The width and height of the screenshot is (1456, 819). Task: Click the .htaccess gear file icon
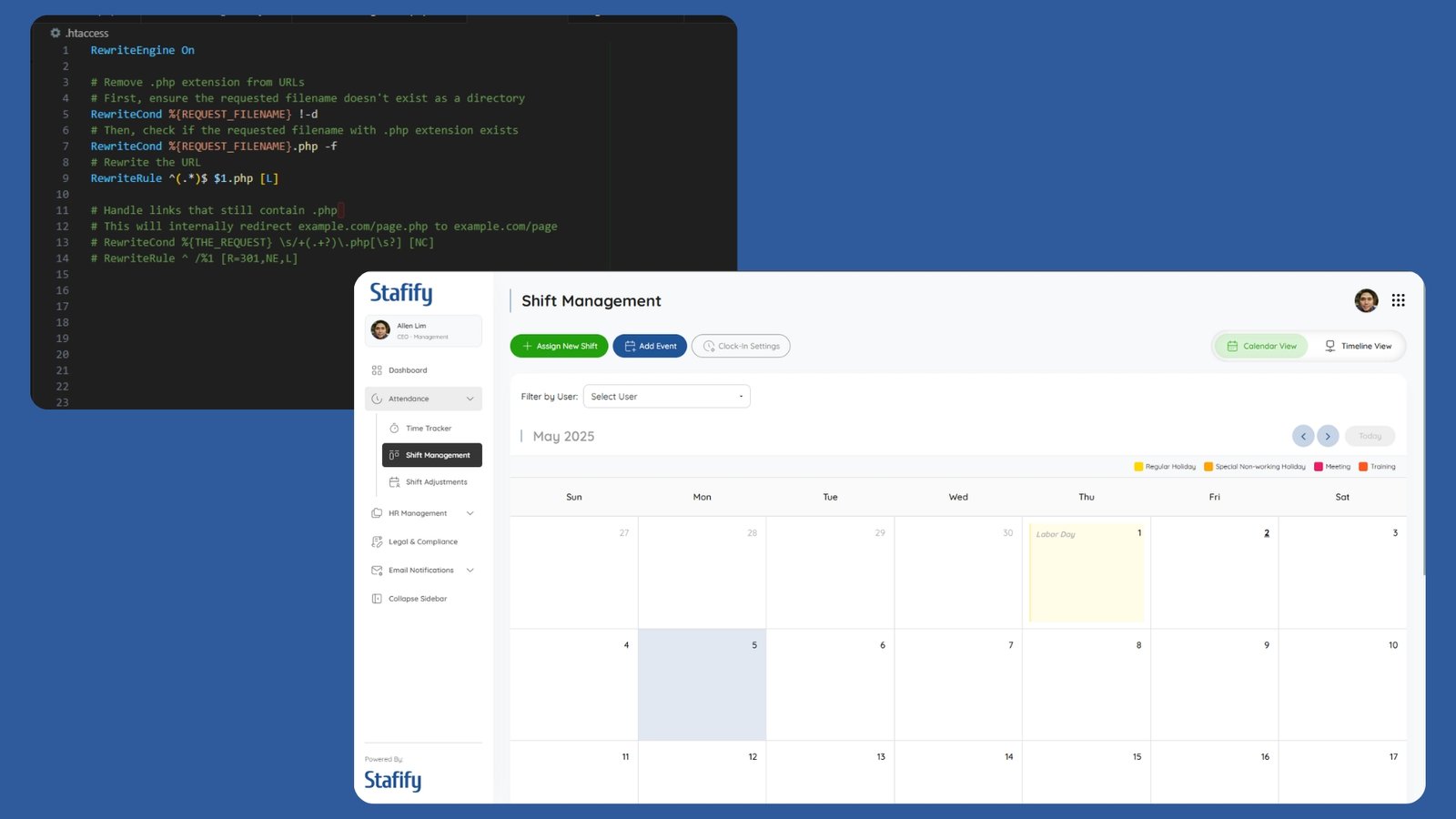pyautogui.click(x=56, y=33)
